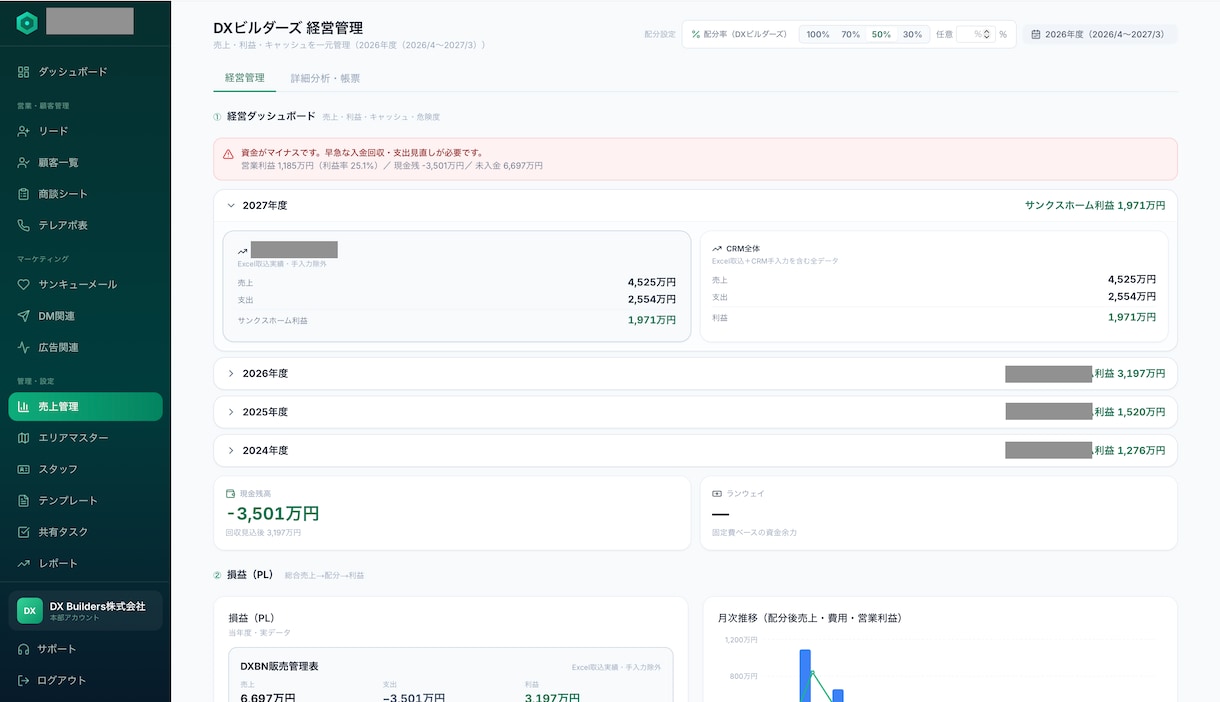The height and width of the screenshot is (702, 1220).
Task: Choose the 30% allocation option
Action: pos(912,34)
